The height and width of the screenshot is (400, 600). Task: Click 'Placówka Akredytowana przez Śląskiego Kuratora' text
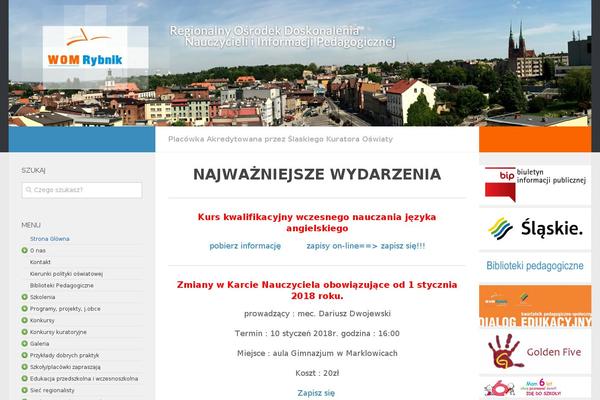tap(280, 139)
